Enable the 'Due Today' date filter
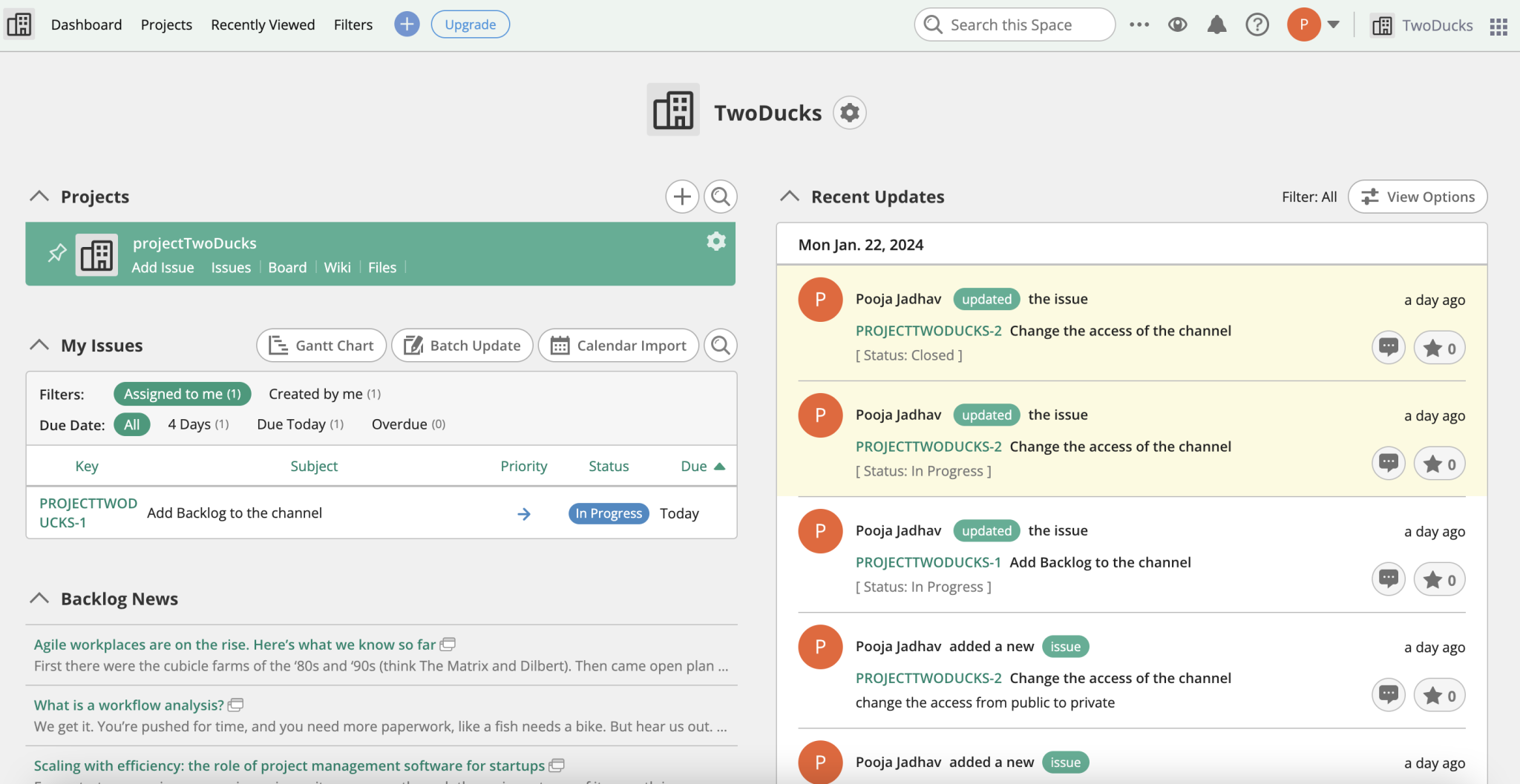 (291, 424)
